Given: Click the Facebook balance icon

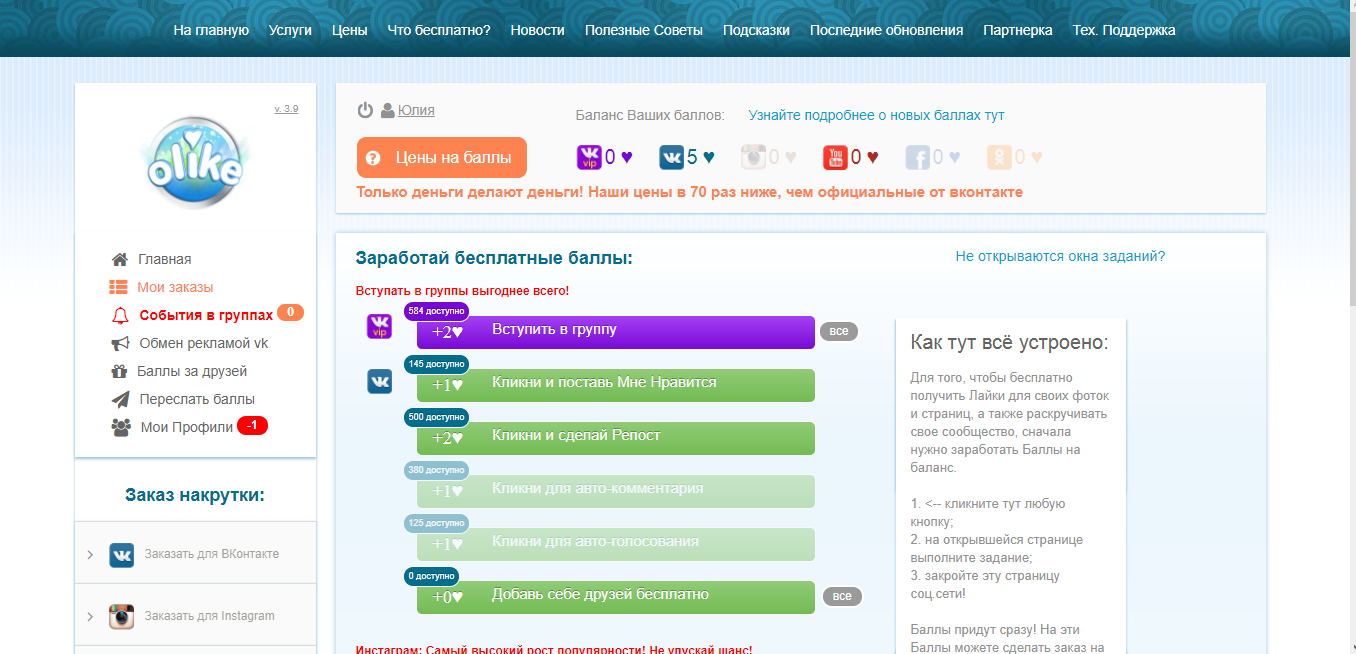Looking at the screenshot, I should pyautogui.click(x=917, y=157).
